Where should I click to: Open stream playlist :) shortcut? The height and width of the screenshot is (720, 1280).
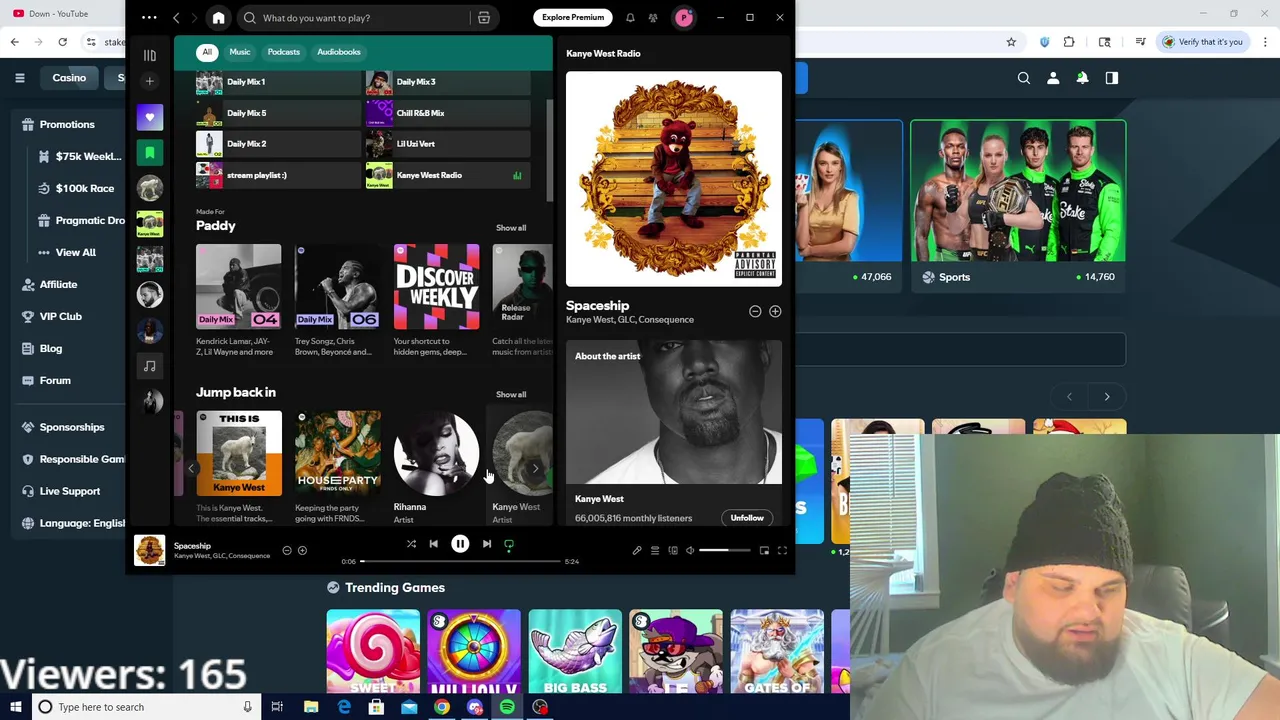point(277,175)
